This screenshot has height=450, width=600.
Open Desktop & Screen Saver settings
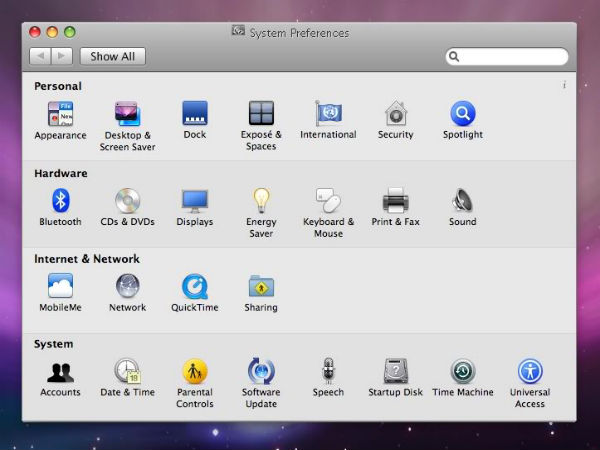pyautogui.click(x=127, y=114)
